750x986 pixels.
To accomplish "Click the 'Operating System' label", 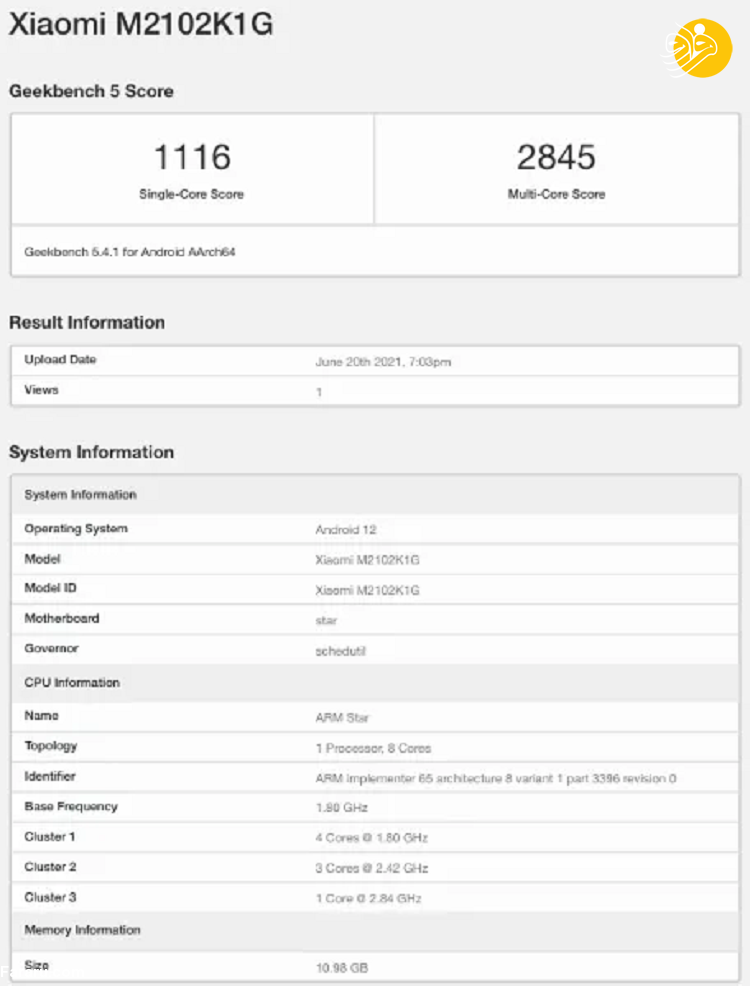I will (76, 529).
